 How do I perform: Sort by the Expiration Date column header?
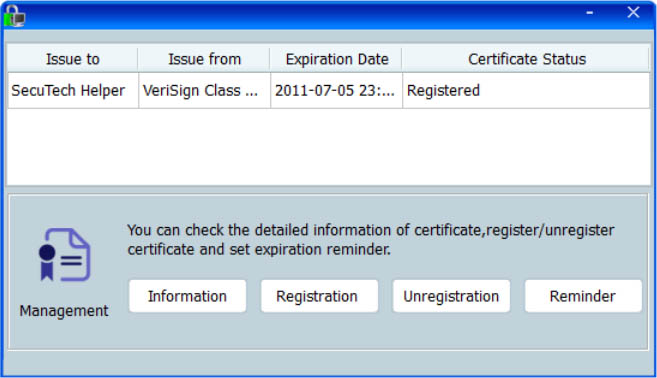(336, 59)
